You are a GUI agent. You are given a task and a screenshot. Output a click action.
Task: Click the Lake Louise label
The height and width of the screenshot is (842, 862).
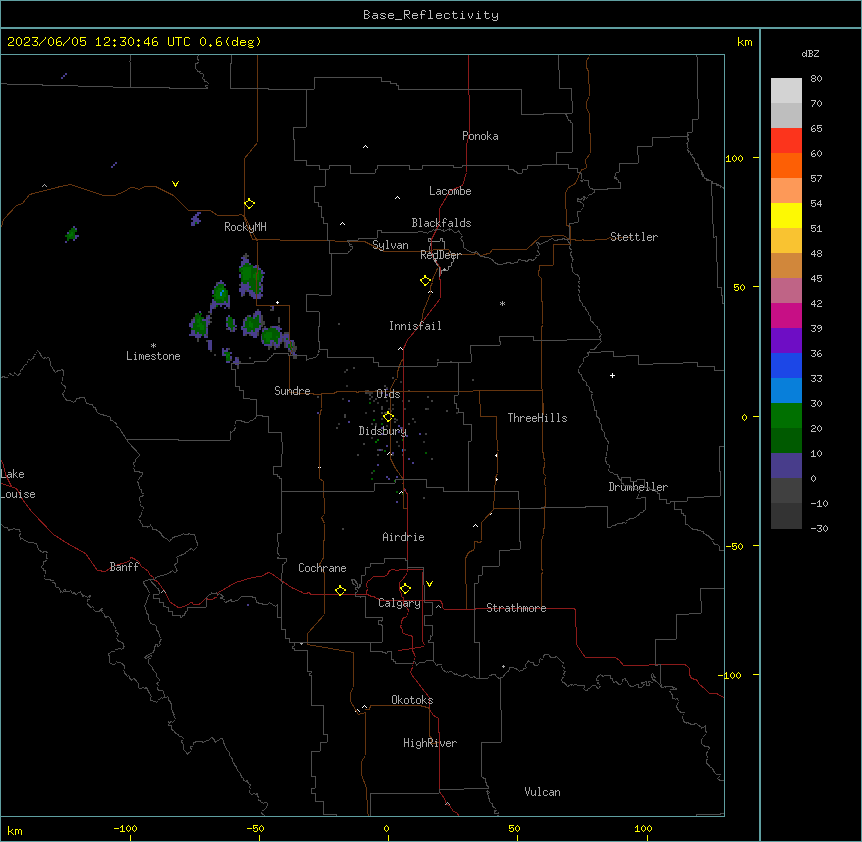[18, 484]
